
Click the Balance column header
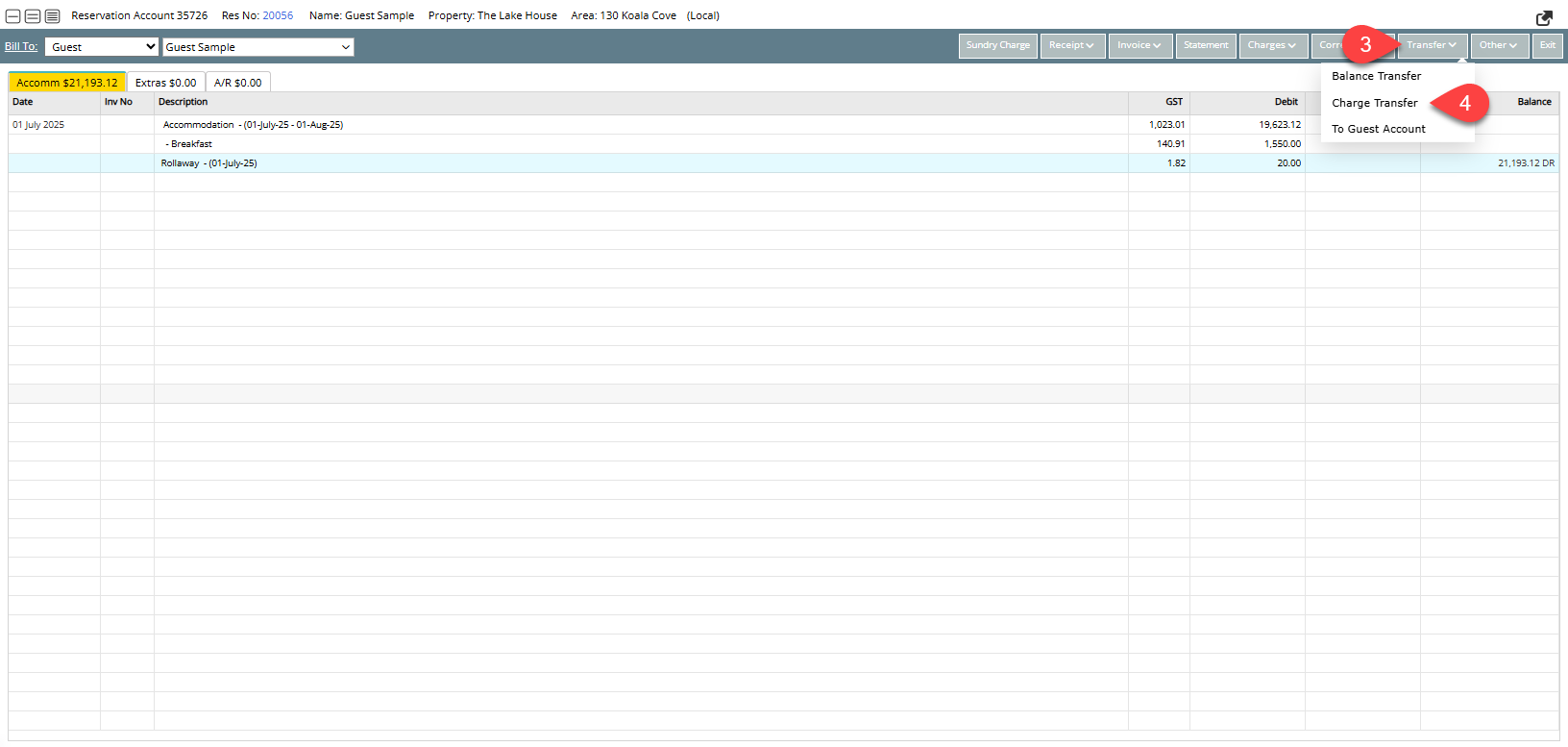[x=1490, y=102]
